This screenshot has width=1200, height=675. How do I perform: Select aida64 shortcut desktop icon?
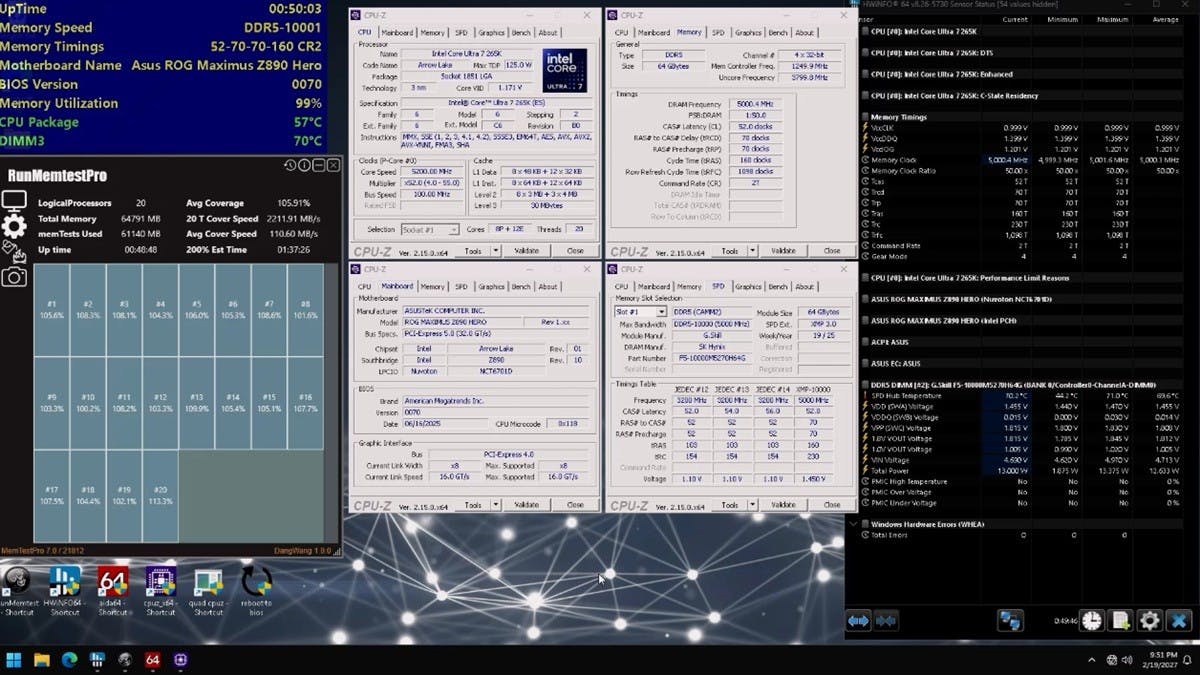pyautogui.click(x=112, y=591)
